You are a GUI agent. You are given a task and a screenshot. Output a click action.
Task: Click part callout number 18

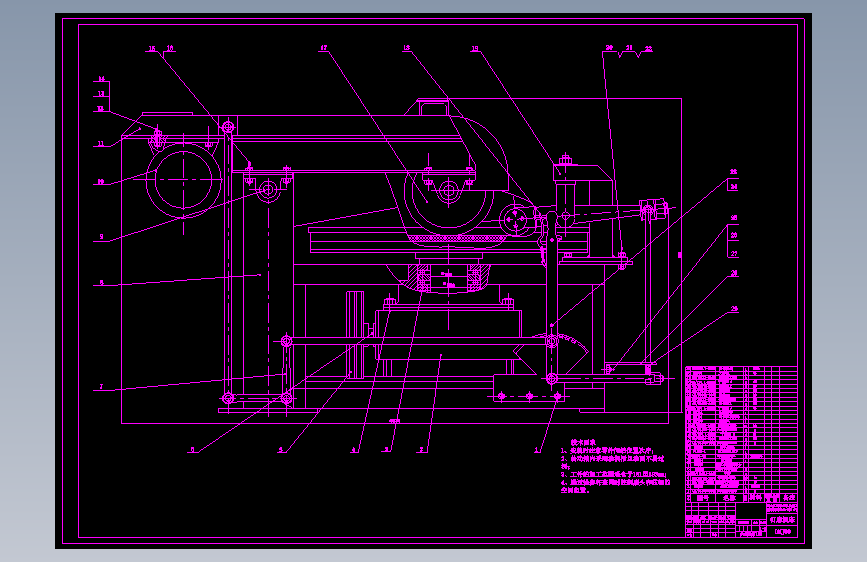pos(406,49)
